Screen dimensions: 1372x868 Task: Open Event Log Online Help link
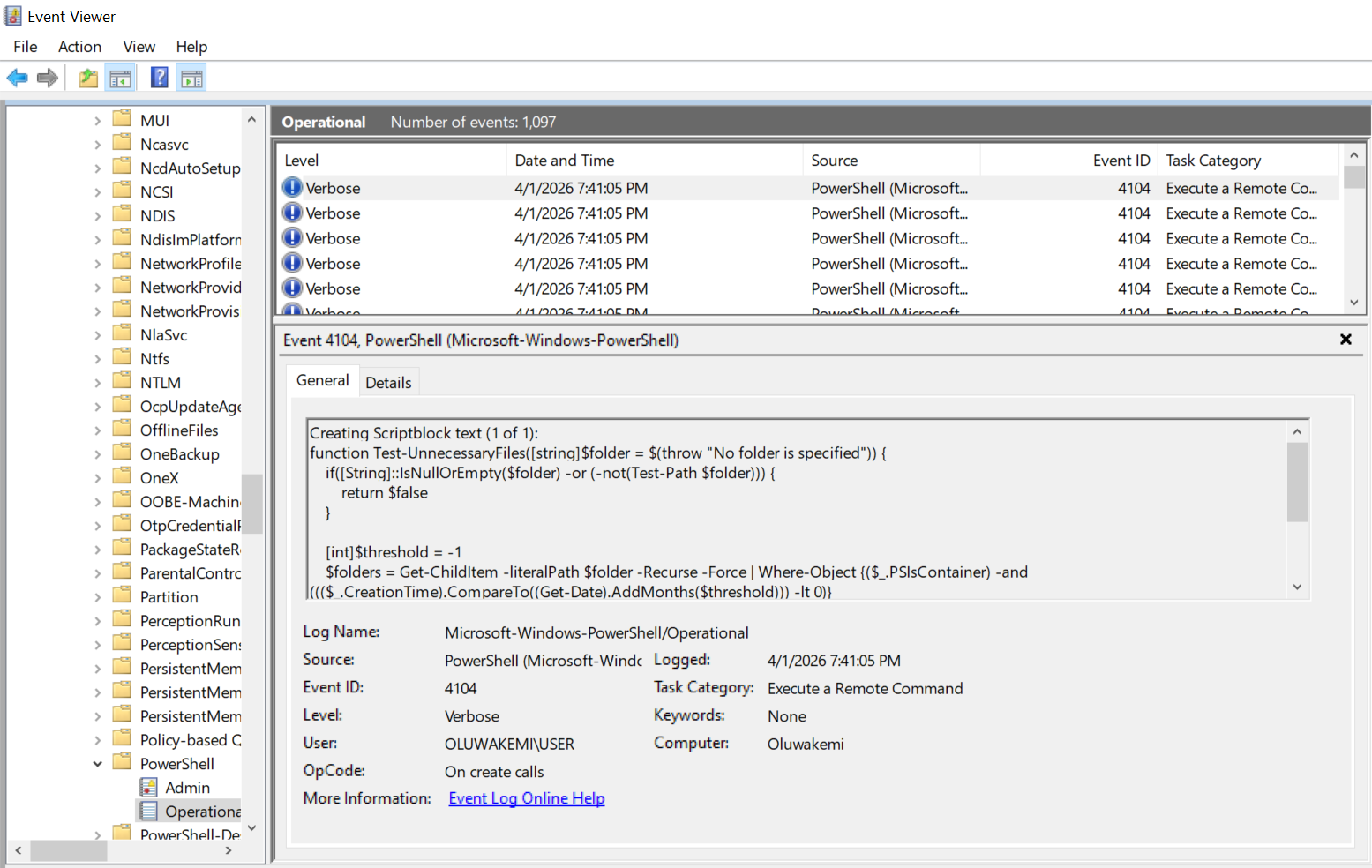point(526,797)
